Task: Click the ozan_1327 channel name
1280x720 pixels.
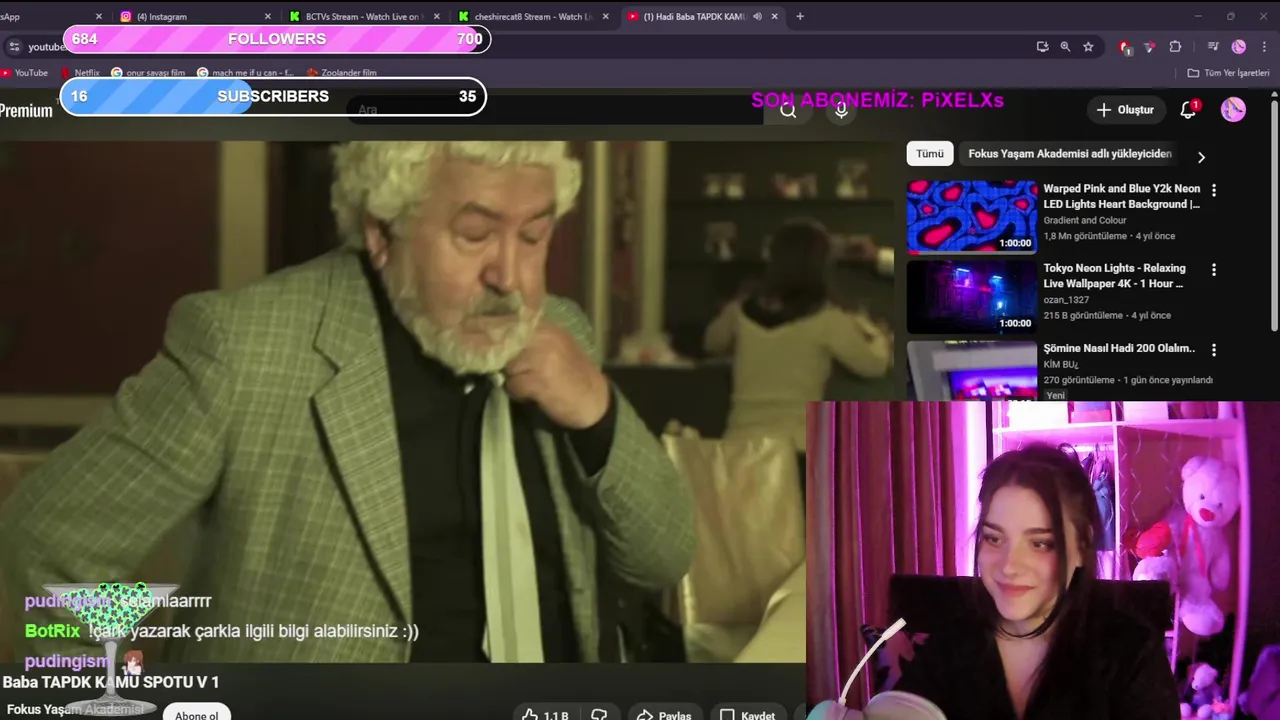Action: pyautogui.click(x=1066, y=300)
